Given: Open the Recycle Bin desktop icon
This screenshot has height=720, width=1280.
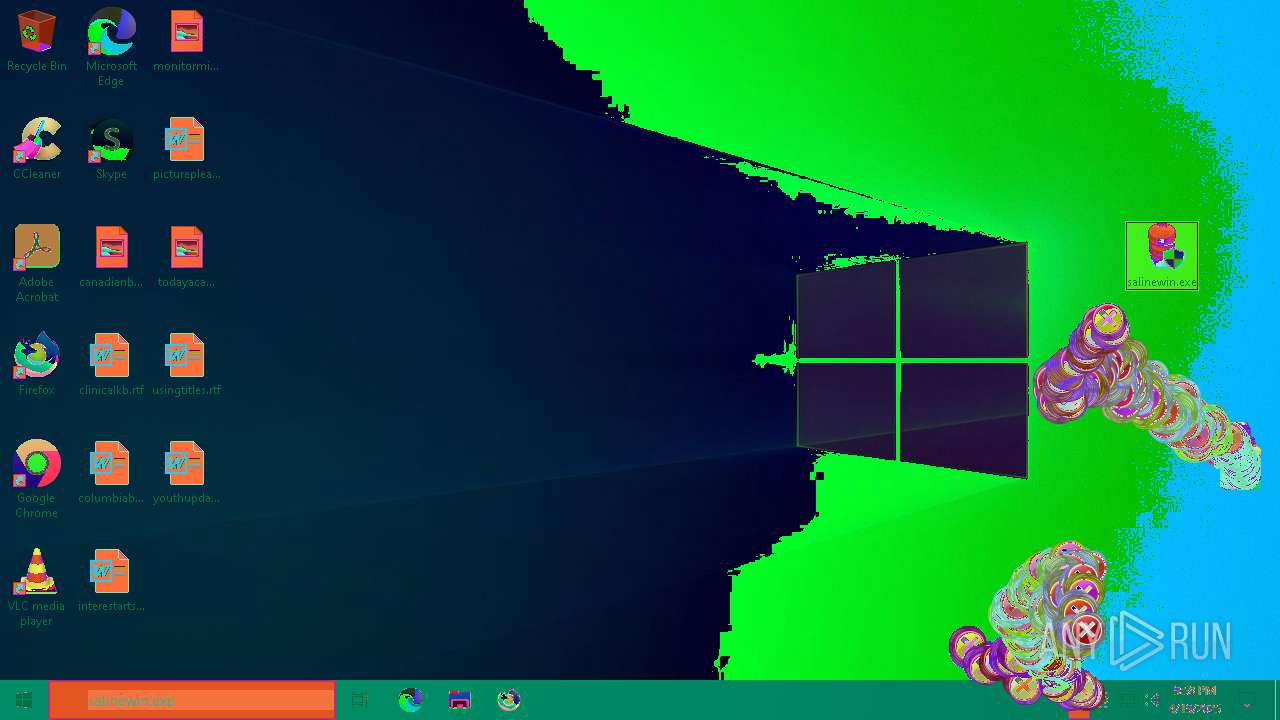Looking at the screenshot, I should 37,41.
